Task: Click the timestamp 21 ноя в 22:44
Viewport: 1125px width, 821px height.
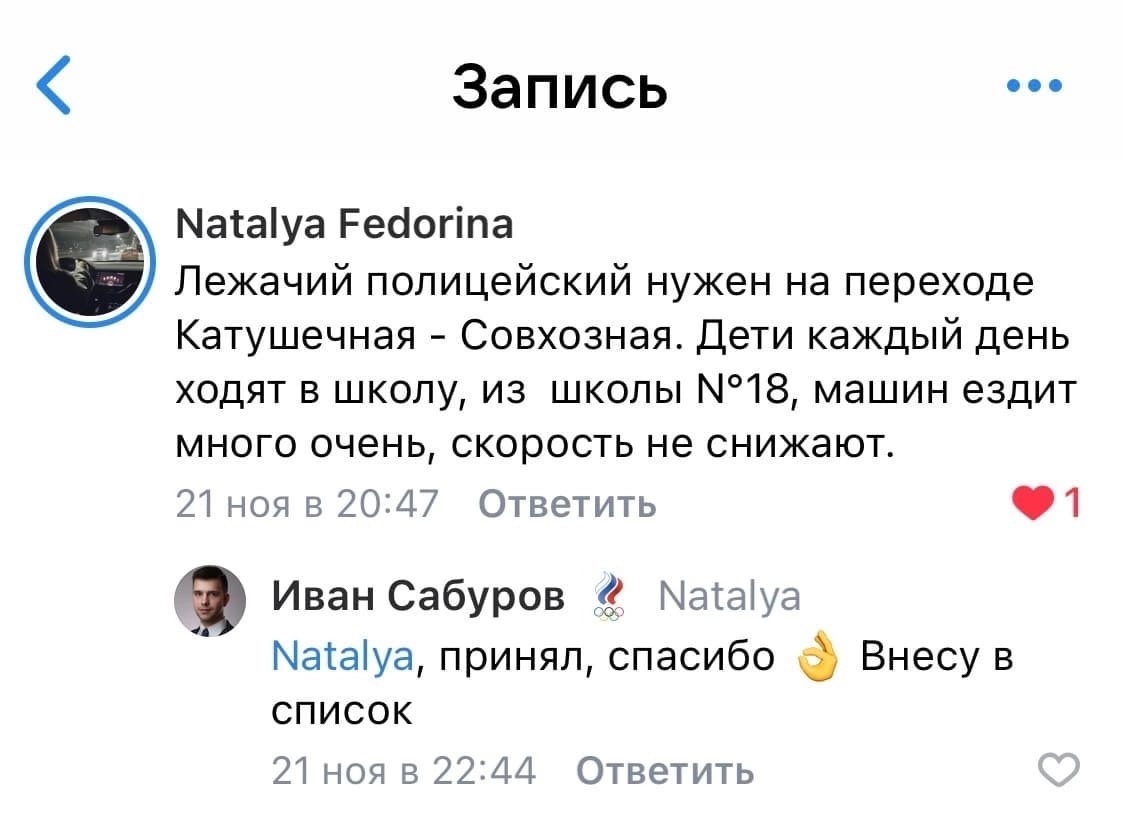Action: pyautogui.click(x=403, y=771)
